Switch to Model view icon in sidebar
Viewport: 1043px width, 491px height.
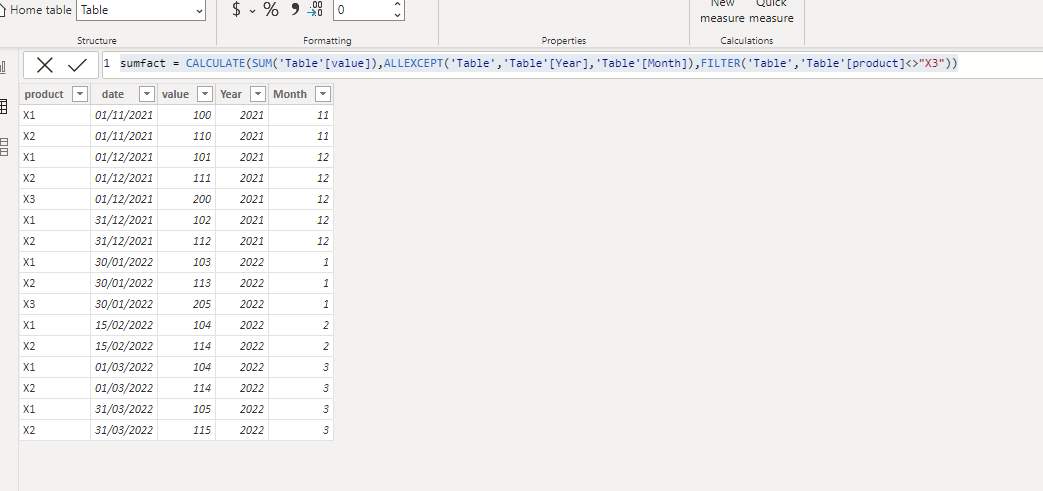[x=3, y=147]
